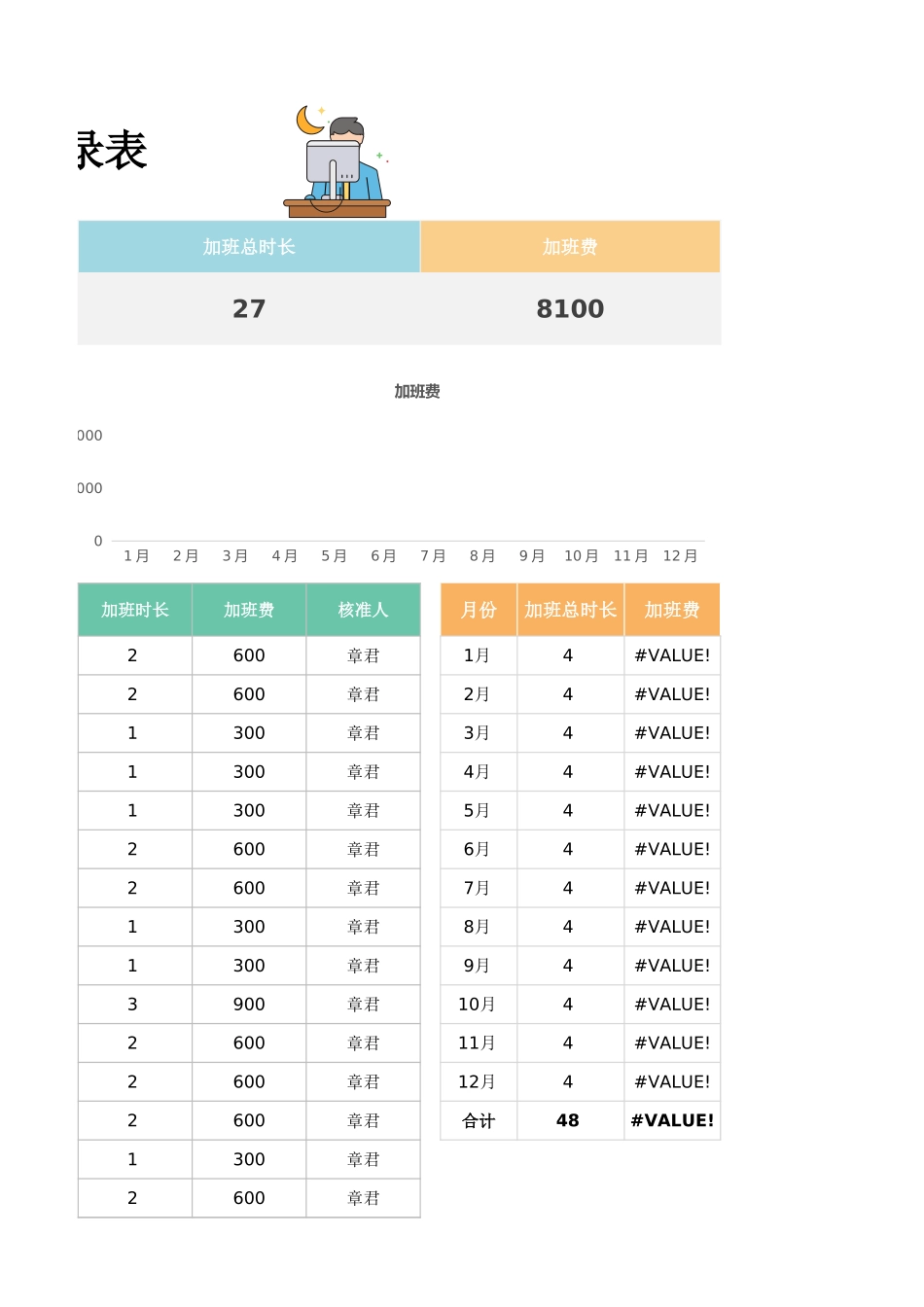Image resolution: width=924 pixels, height=1307 pixels.
Task: Select the orange 加班费 summary header
Action: [570, 247]
